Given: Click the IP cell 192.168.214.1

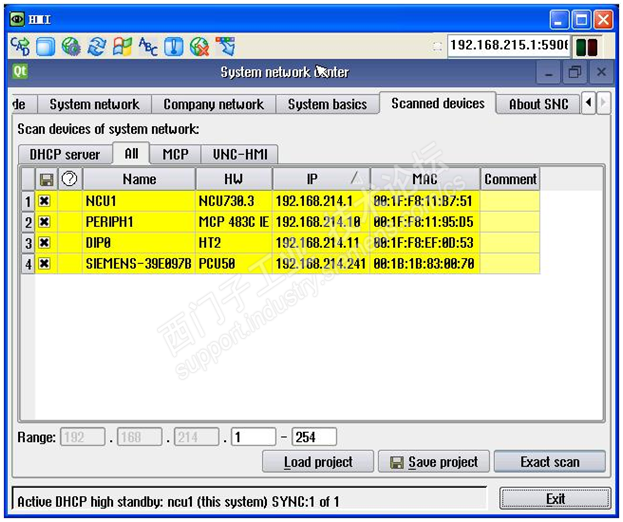Looking at the screenshot, I should point(321,201).
